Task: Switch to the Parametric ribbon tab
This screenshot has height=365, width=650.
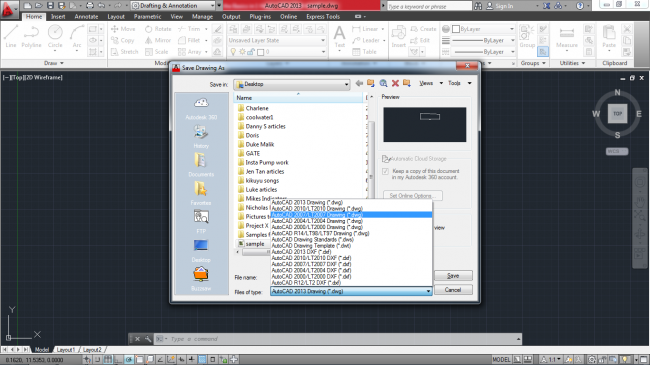Action: tap(148, 17)
